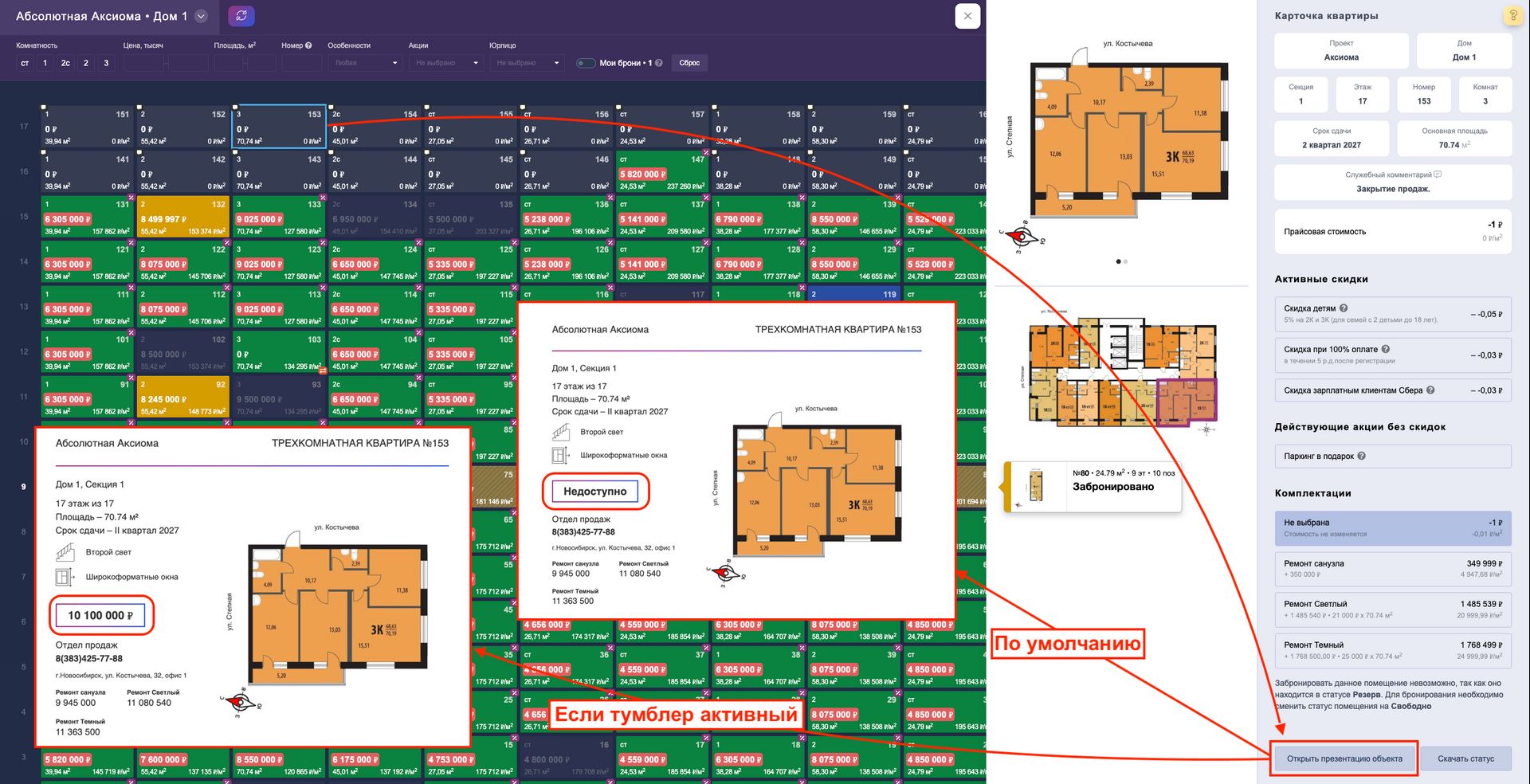1530x784 pixels.
Task: Open the Юрлицо dropdown
Action: 527,63
